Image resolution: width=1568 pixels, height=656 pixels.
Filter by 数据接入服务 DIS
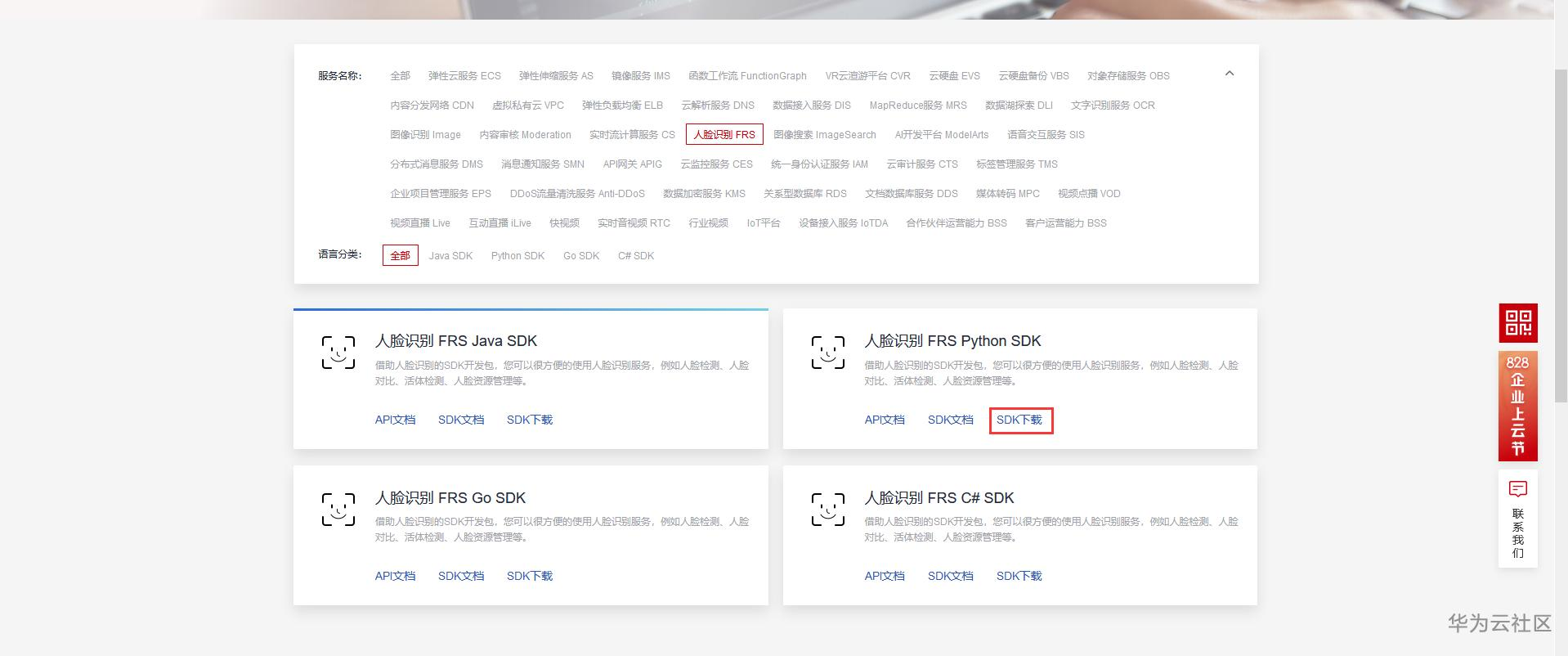(812, 106)
